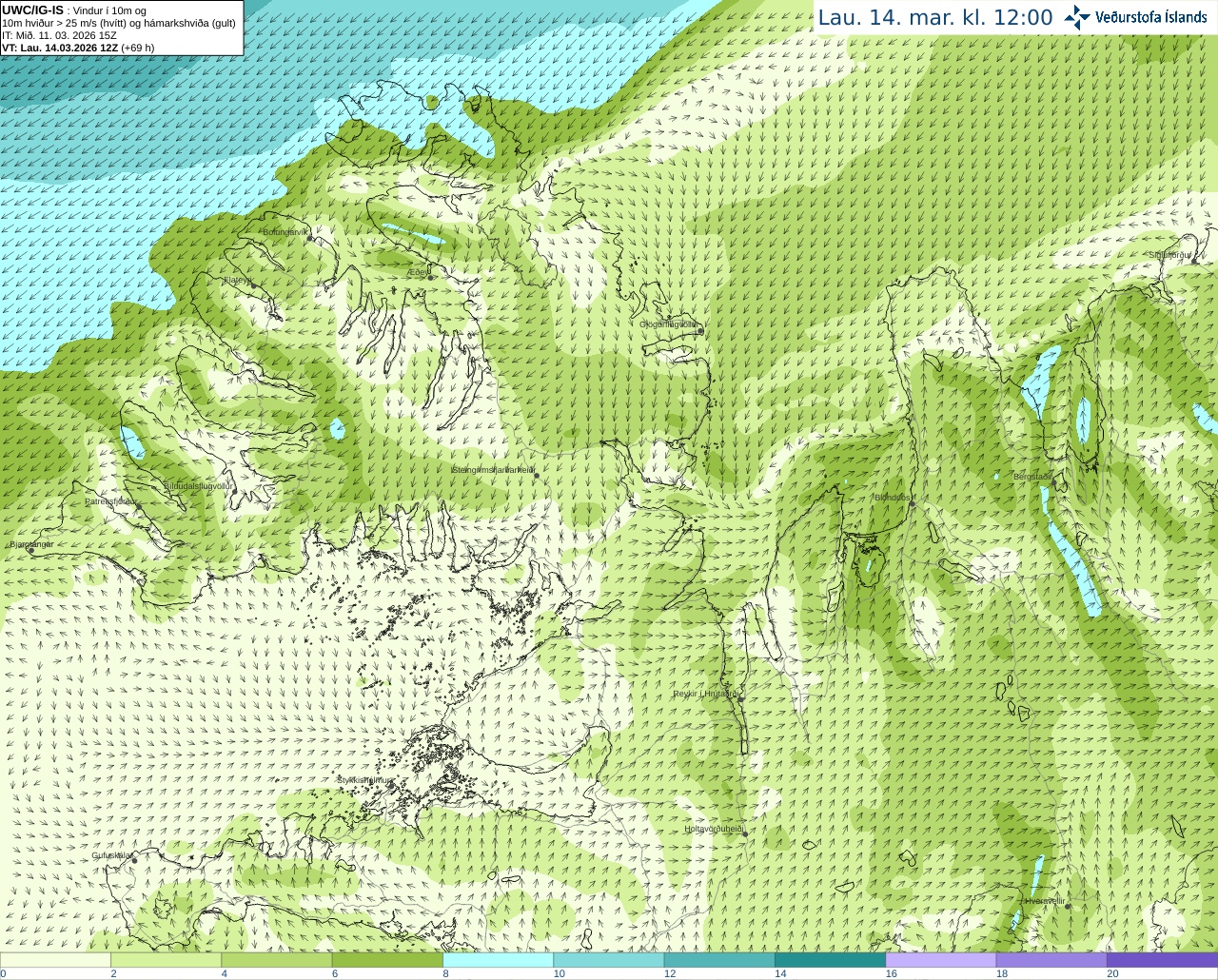Click the Gufuskálar station label

[111, 855]
